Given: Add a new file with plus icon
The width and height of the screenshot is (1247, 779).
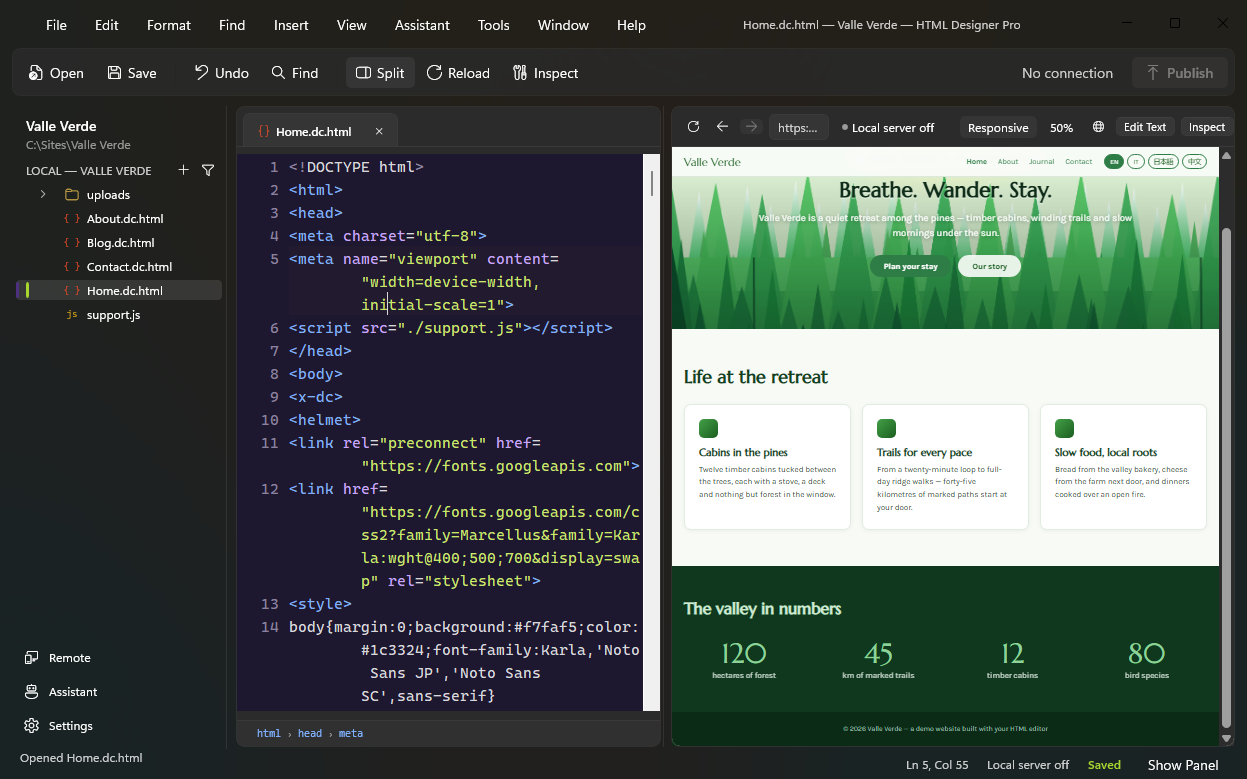Looking at the screenshot, I should coord(183,170).
